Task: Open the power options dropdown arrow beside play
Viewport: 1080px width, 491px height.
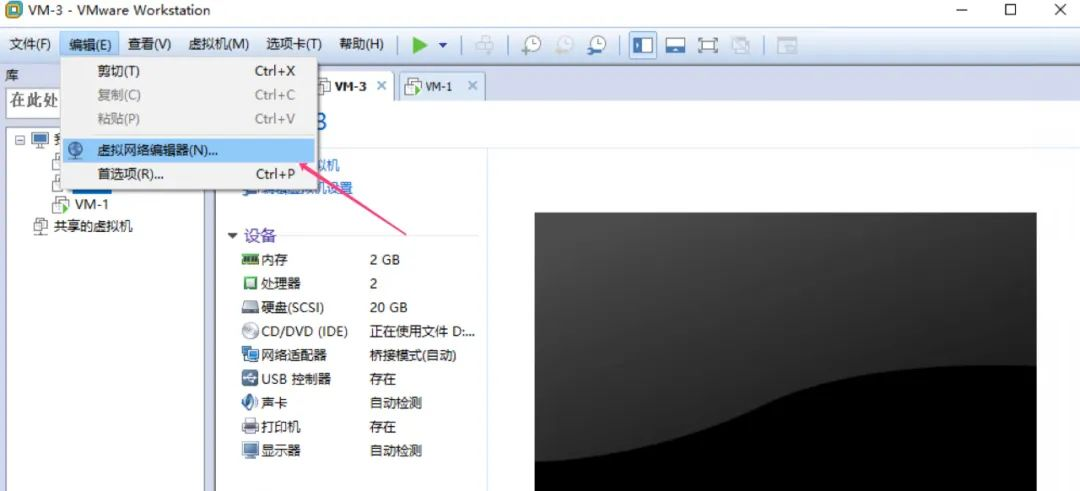Action: pyautogui.click(x=443, y=45)
